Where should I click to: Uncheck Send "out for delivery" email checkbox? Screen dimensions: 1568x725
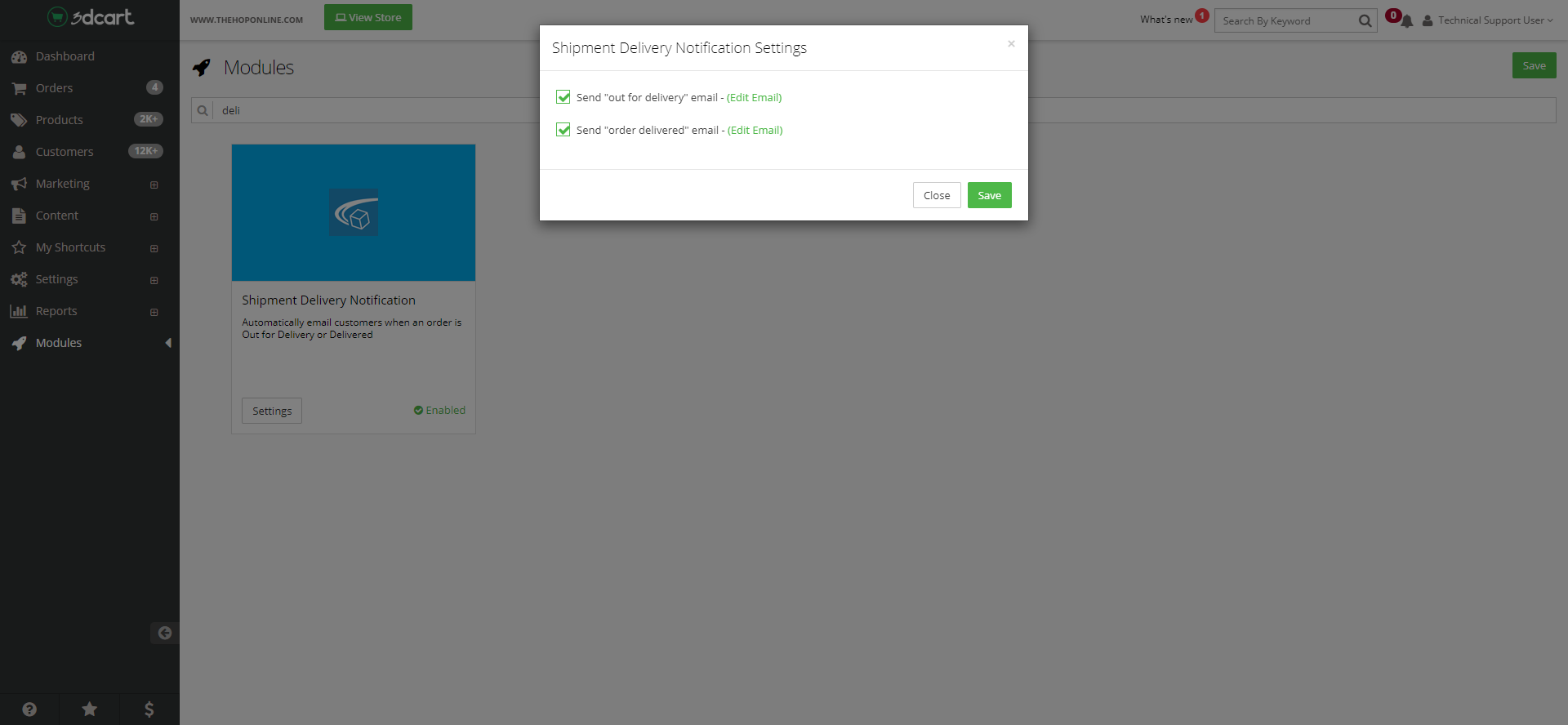pyautogui.click(x=563, y=97)
